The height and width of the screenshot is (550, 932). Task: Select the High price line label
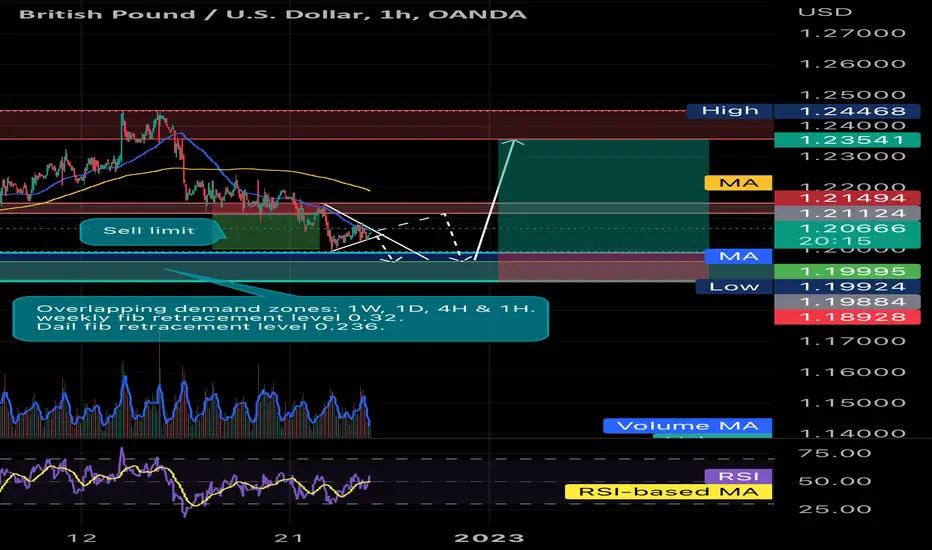coord(730,111)
